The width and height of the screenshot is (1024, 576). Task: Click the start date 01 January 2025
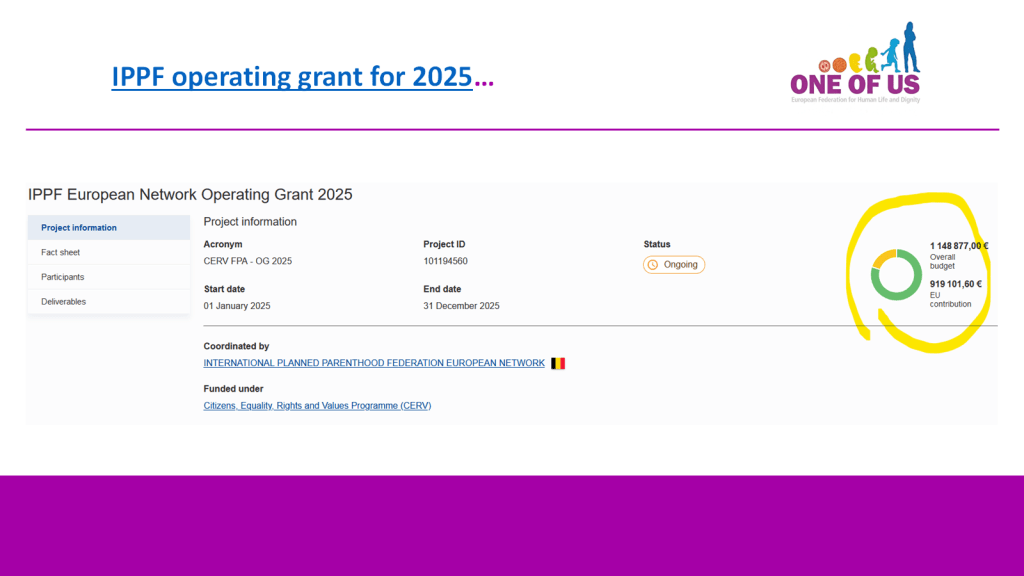pyautogui.click(x=236, y=306)
